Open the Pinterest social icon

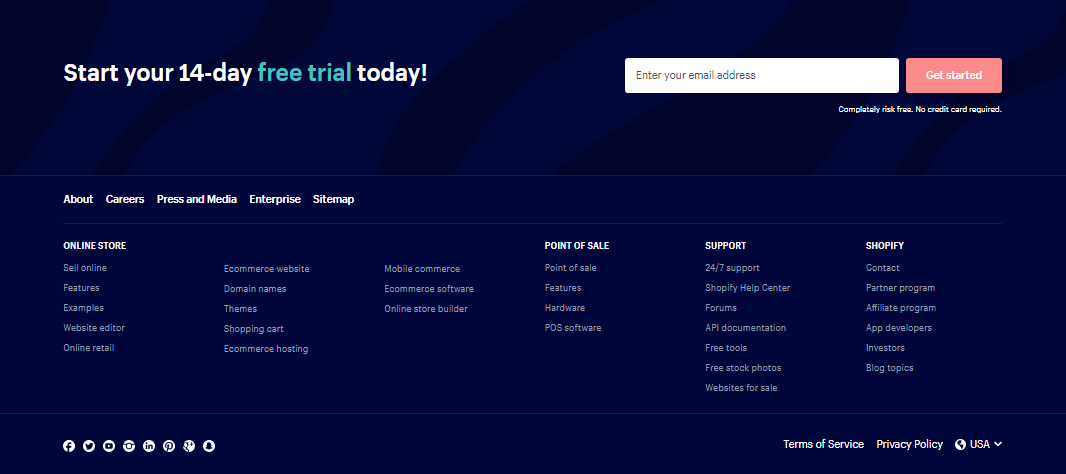click(x=169, y=446)
